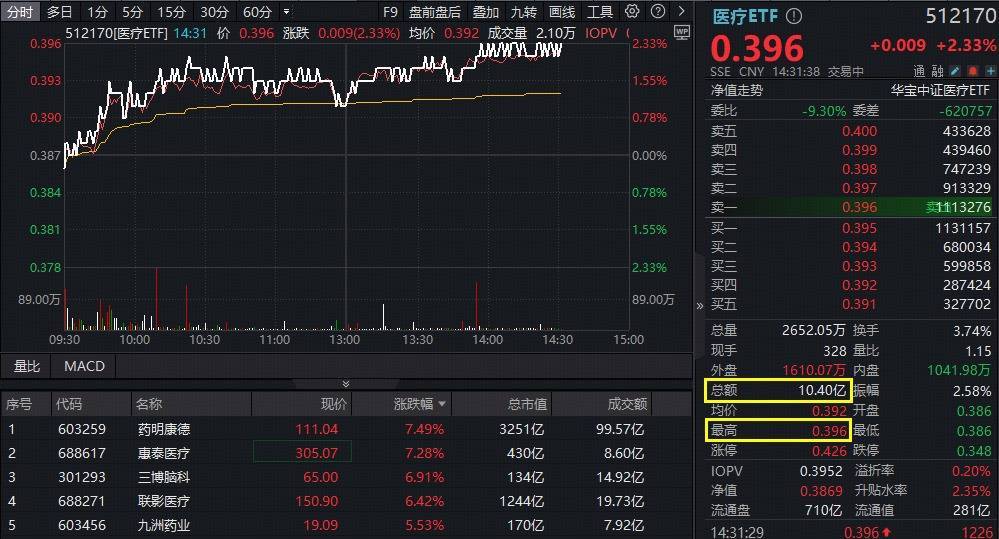Select the MACD indicator tab
Screen dimensions: 999x539
coord(84,366)
